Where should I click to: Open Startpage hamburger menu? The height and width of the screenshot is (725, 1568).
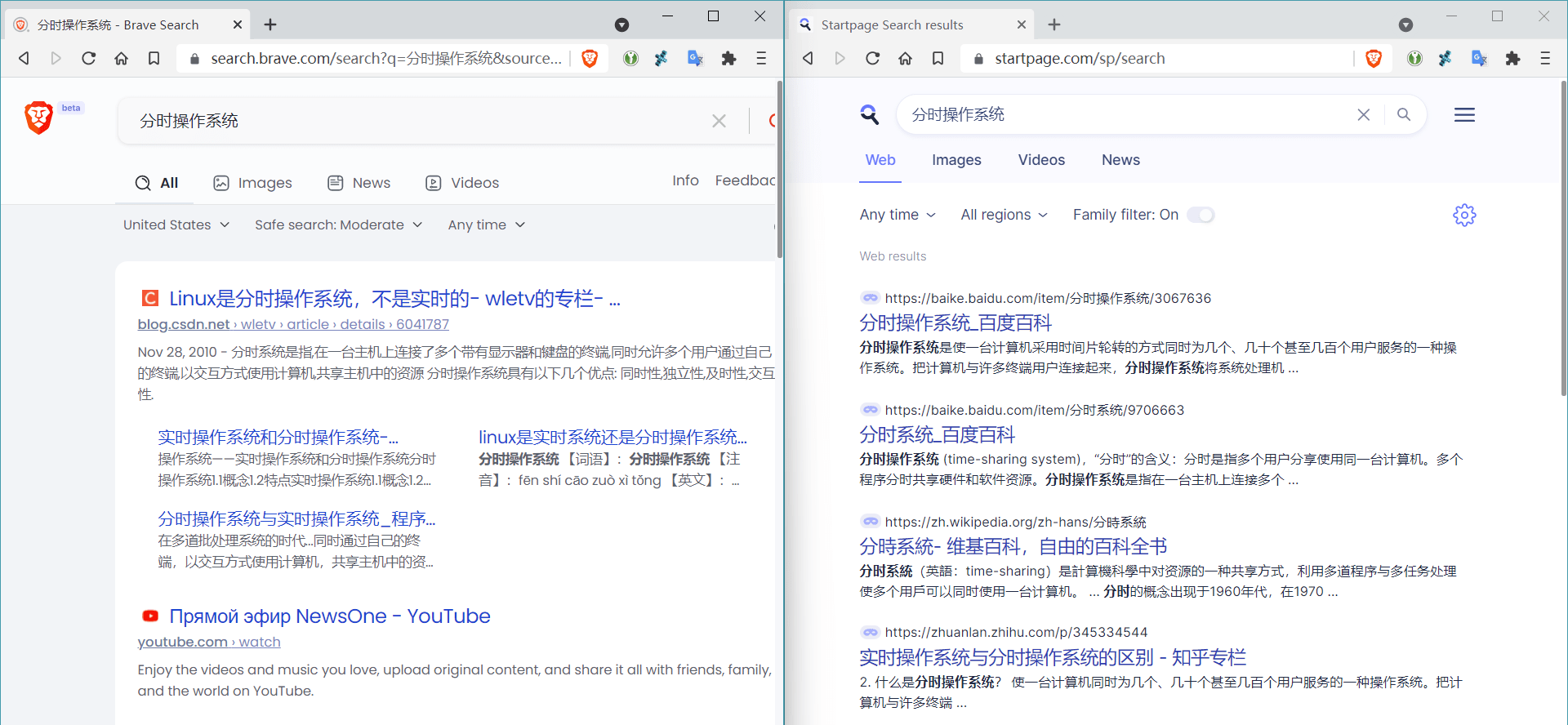pyautogui.click(x=1464, y=114)
